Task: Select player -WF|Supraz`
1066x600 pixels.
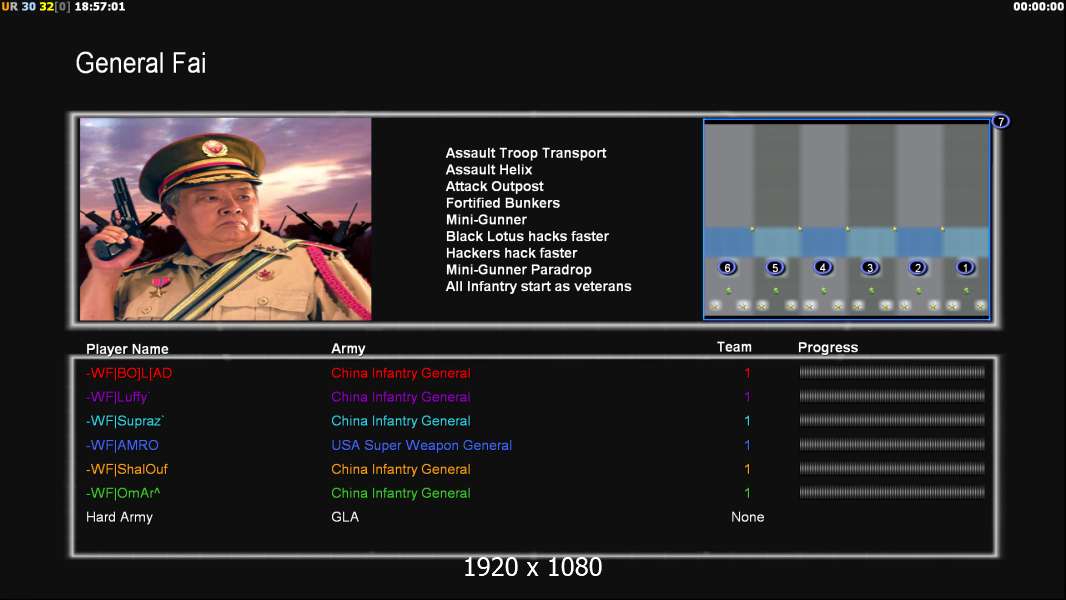Action: (125, 421)
